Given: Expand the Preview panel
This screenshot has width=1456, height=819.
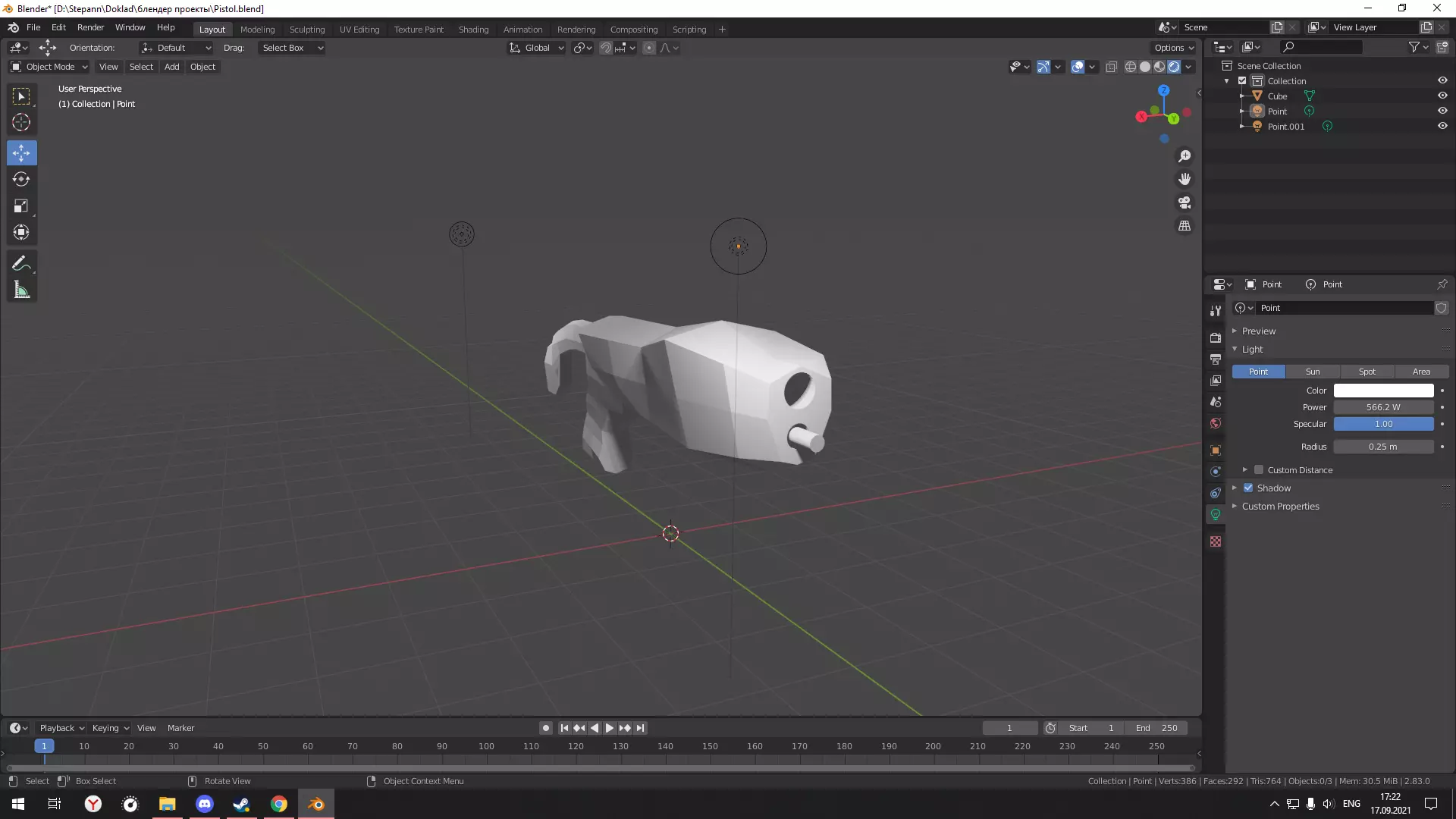Looking at the screenshot, I should coord(1259,331).
